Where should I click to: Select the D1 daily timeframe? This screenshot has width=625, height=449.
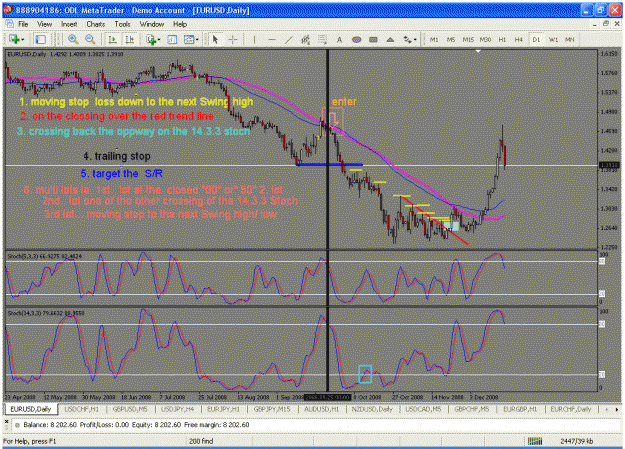click(x=536, y=39)
